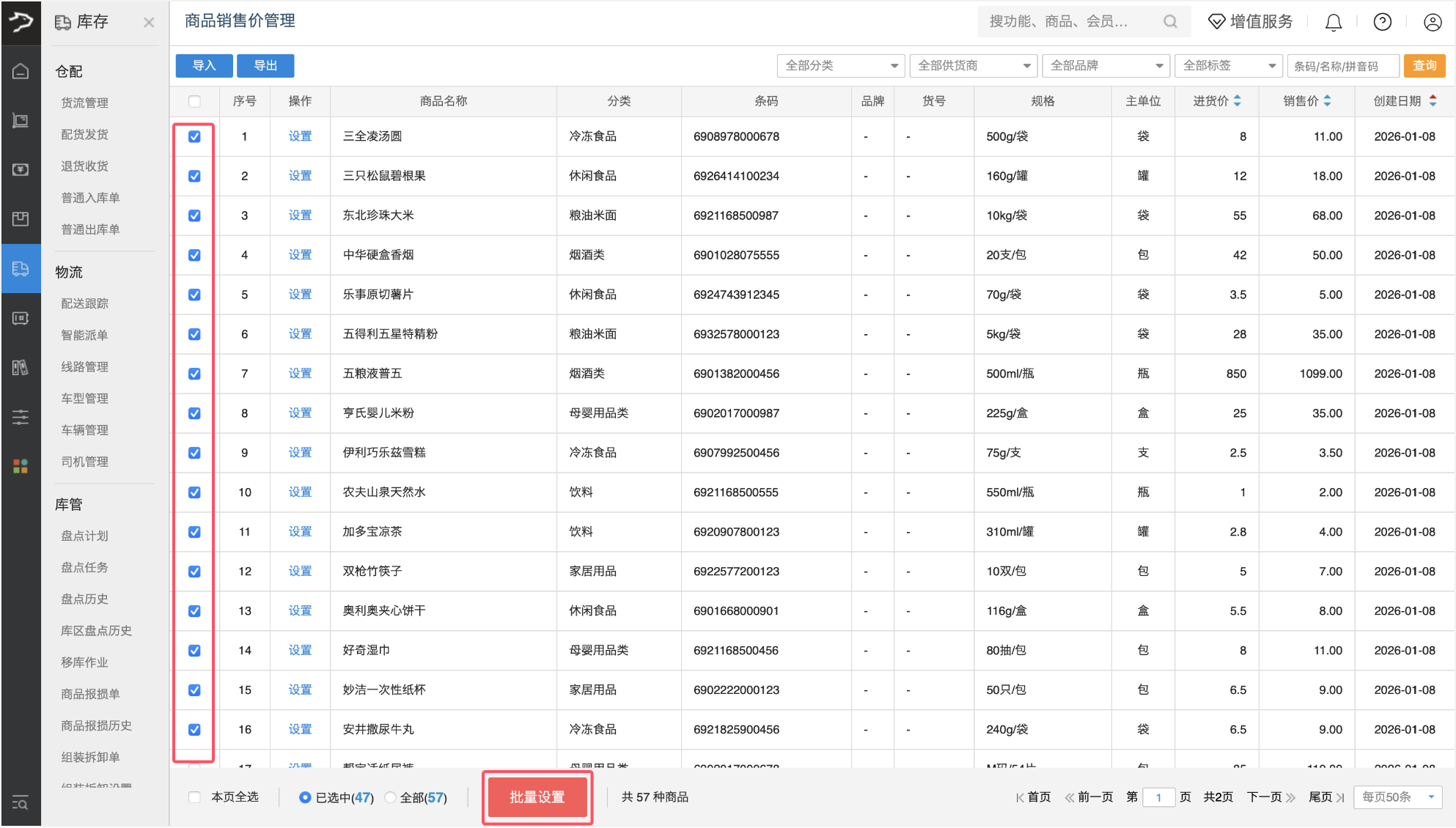The image size is (1456, 828).
Task: Open the settings sliders icon in sidebar
Action: click(21, 416)
